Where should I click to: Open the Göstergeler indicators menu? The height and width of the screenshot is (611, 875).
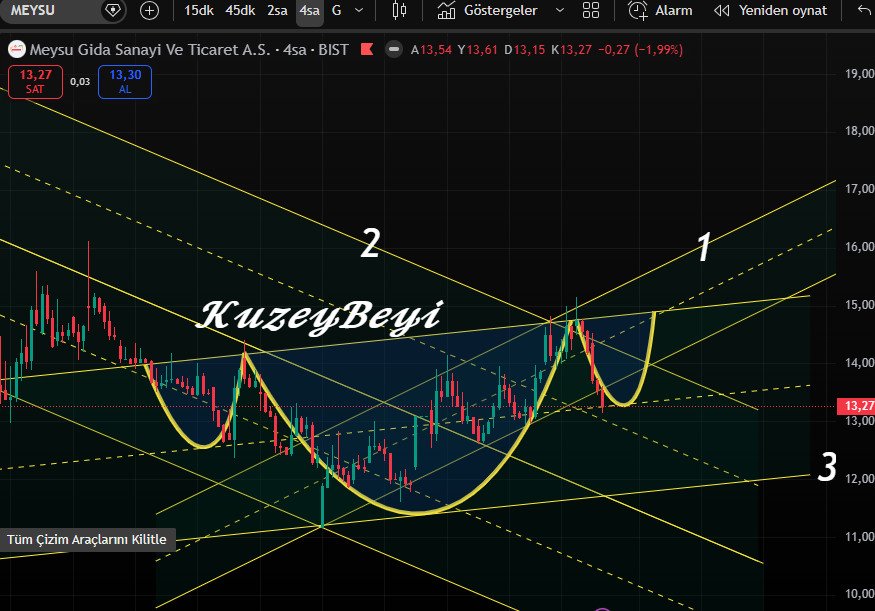pyautogui.click(x=487, y=10)
